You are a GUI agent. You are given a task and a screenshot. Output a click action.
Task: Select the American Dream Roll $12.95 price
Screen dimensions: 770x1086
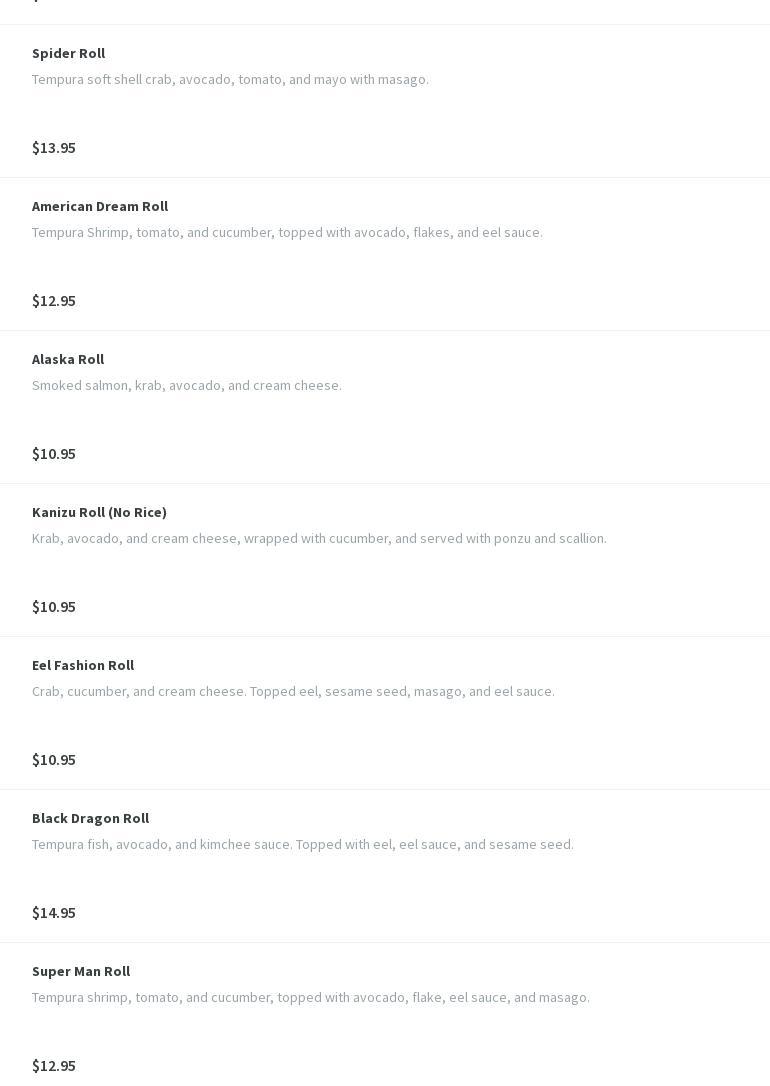pyautogui.click(x=54, y=300)
